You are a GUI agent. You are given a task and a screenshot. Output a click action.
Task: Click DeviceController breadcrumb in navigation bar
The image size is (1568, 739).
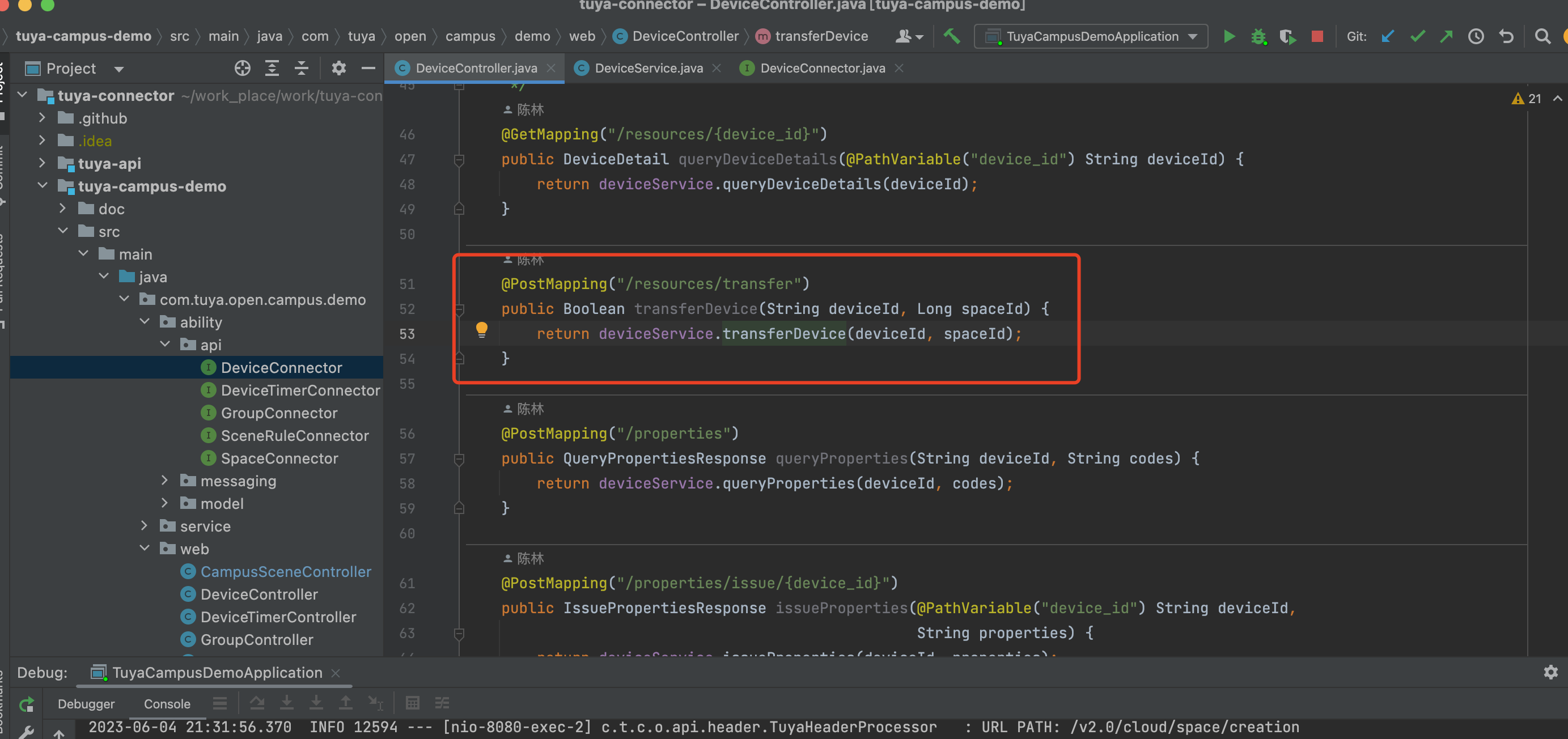[685, 36]
